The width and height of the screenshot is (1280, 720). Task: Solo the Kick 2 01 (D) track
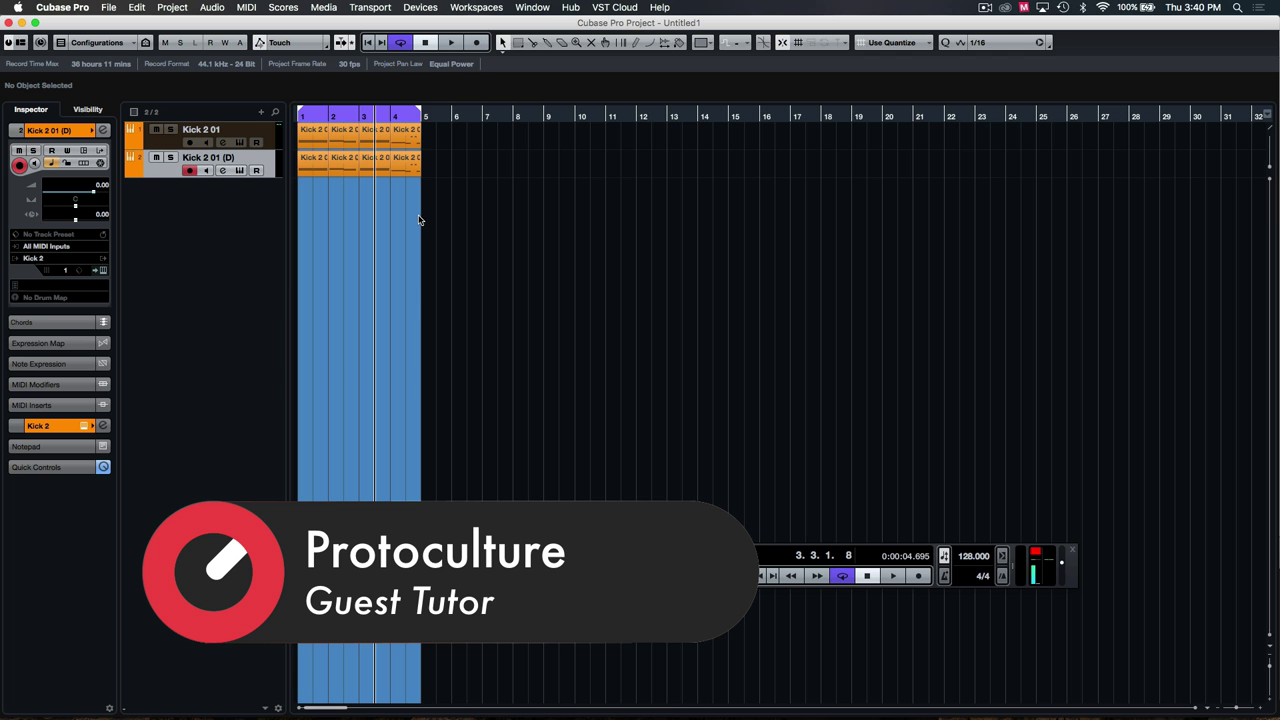[x=170, y=158]
